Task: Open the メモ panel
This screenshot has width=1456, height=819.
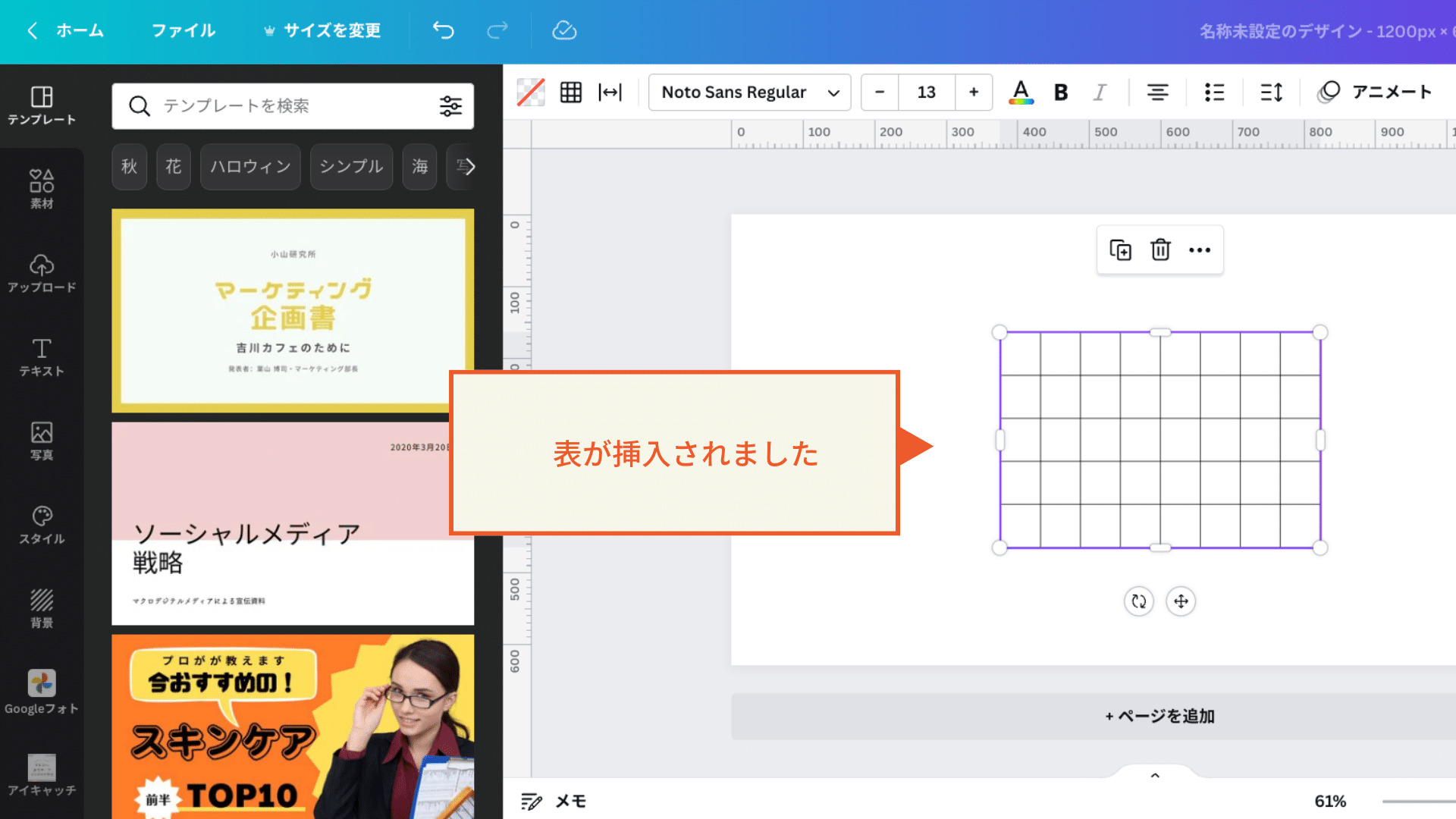Action: pos(553,801)
